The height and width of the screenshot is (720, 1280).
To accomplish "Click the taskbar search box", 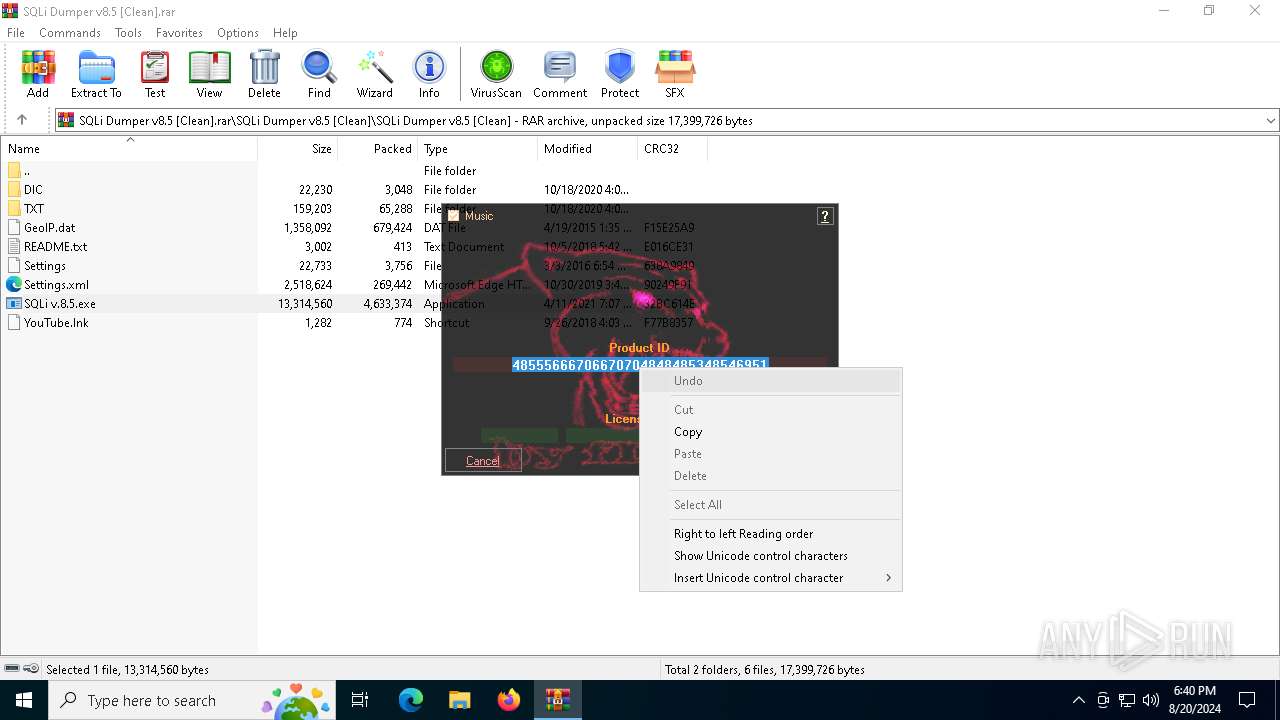I will tap(190, 700).
